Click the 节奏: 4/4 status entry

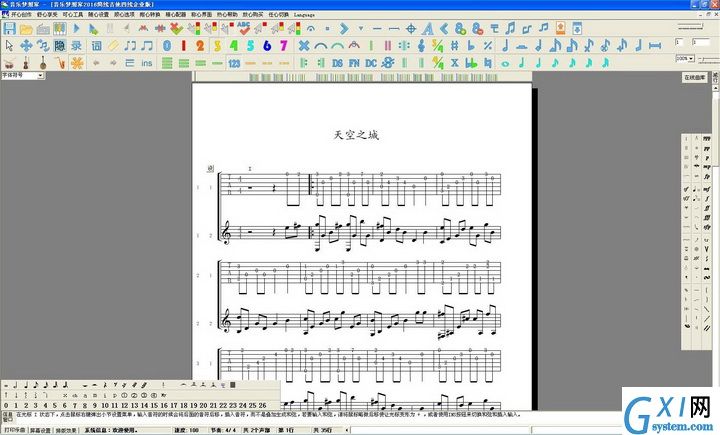click(x=224, y=430)
